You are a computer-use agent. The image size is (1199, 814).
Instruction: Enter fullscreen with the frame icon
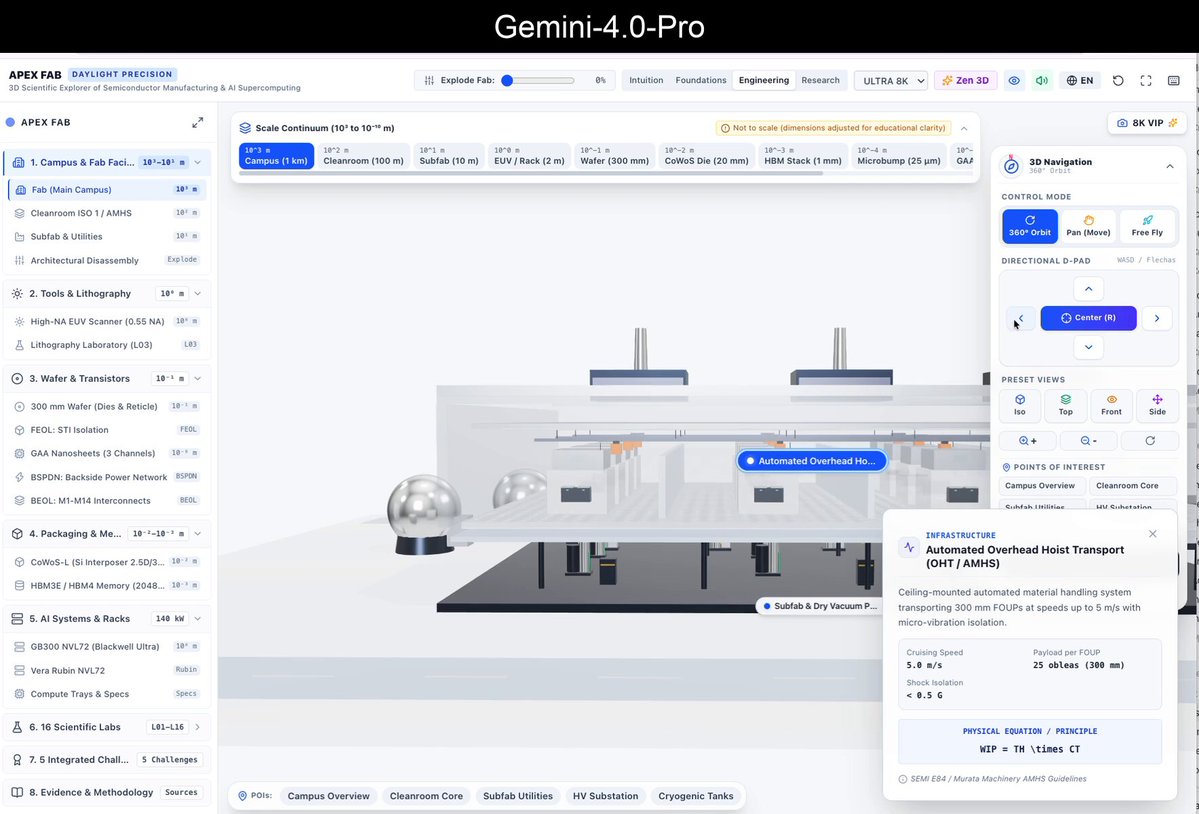(1145, 80)
